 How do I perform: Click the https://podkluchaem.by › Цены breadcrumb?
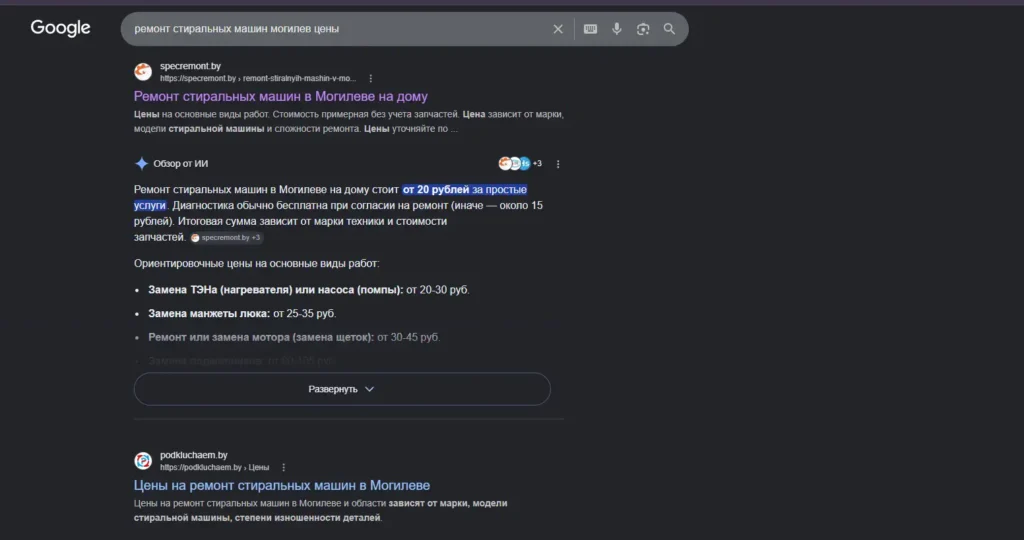pos(214,468)
